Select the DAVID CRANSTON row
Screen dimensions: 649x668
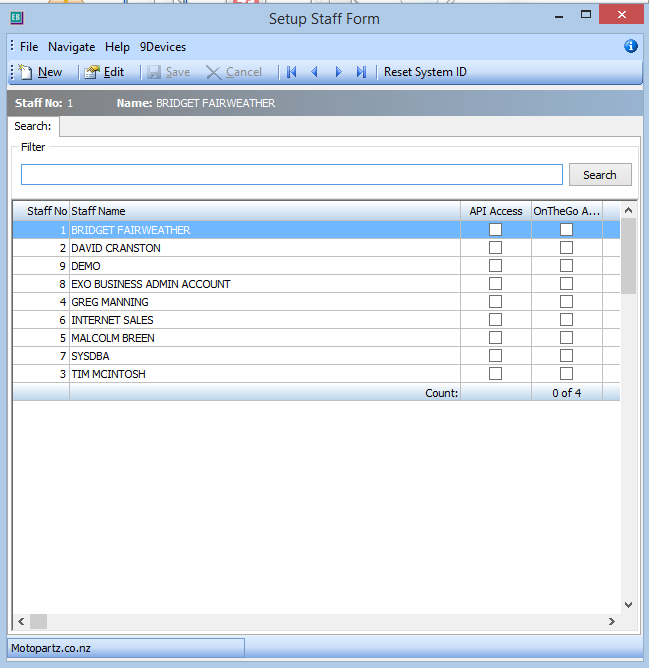(316, 248)
